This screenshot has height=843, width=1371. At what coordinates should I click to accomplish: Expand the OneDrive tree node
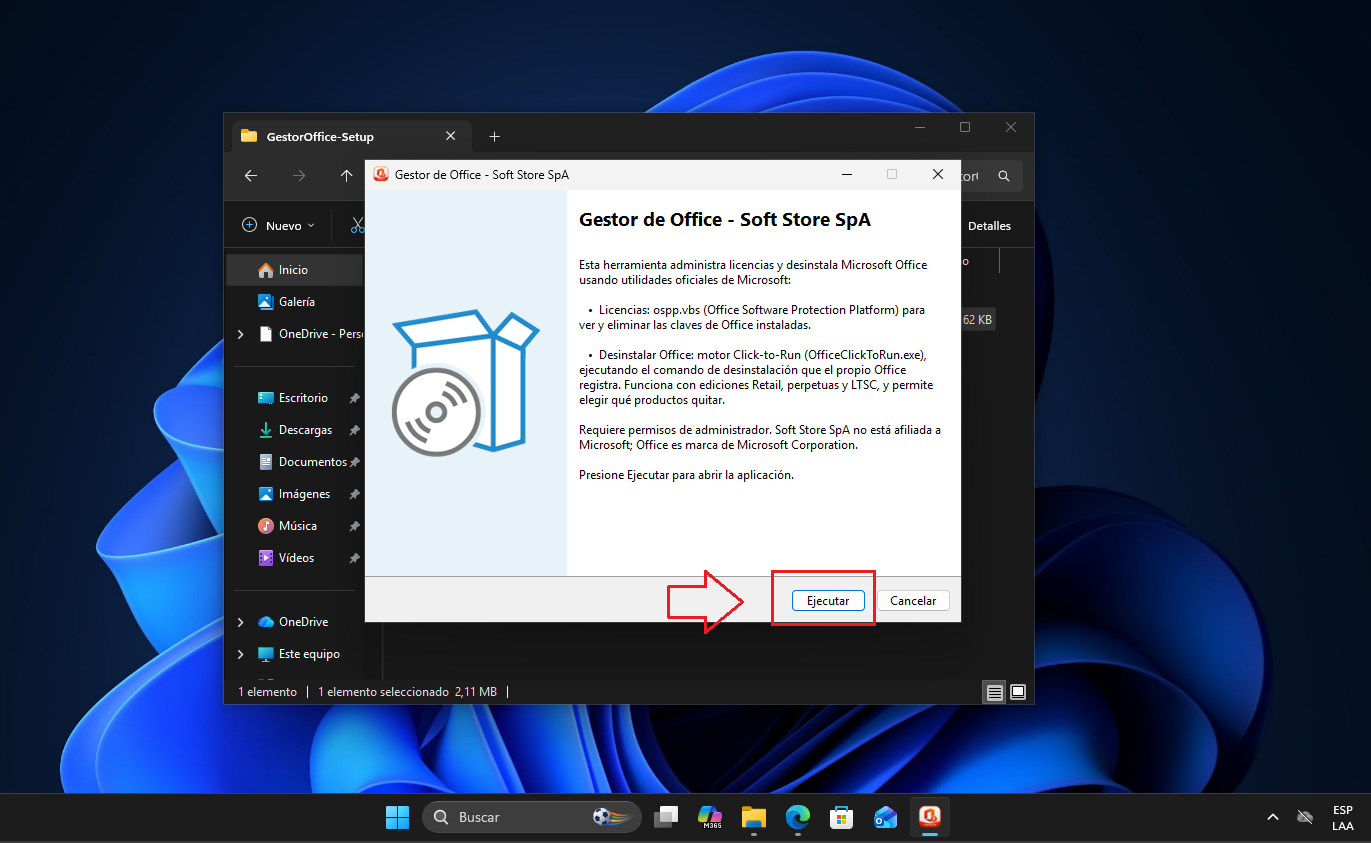240,622
